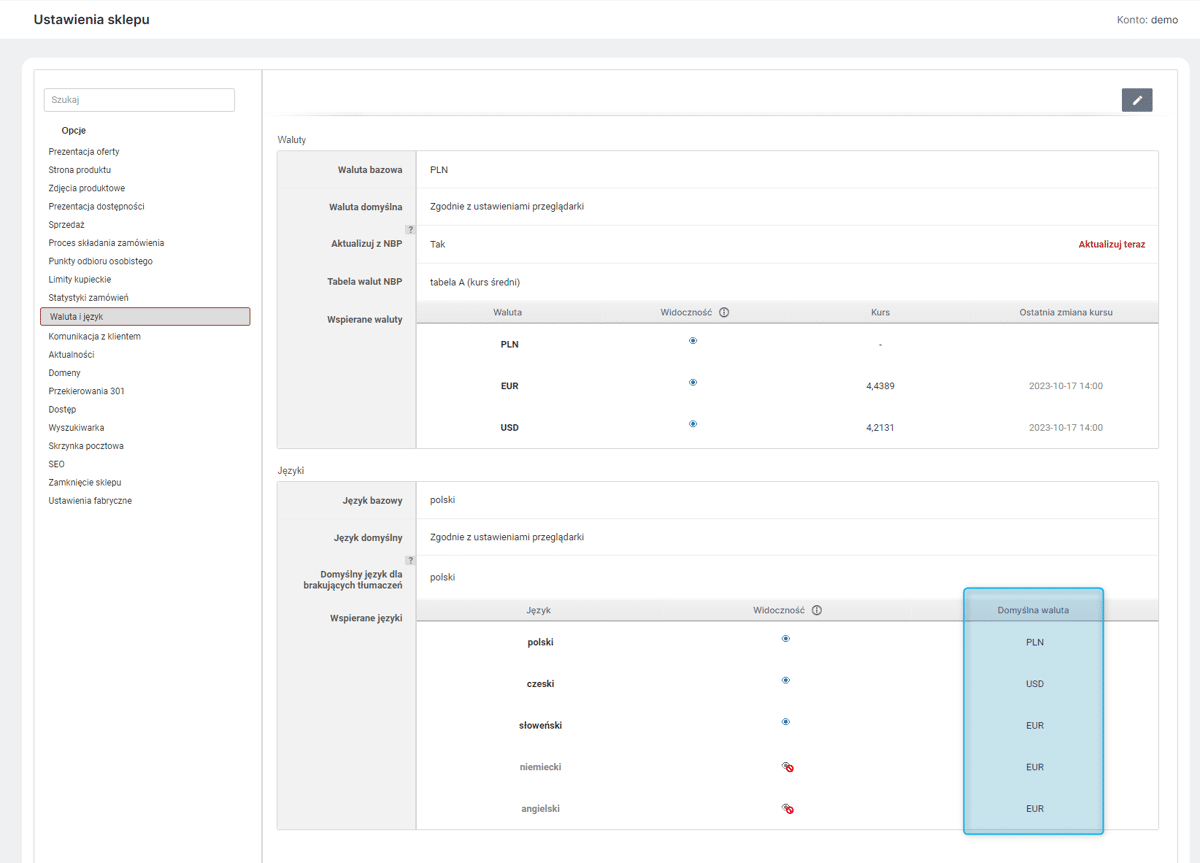Click info icon next to currencies Widoczność header
This screenshot has height=863, width=1200.
[724, 312]
